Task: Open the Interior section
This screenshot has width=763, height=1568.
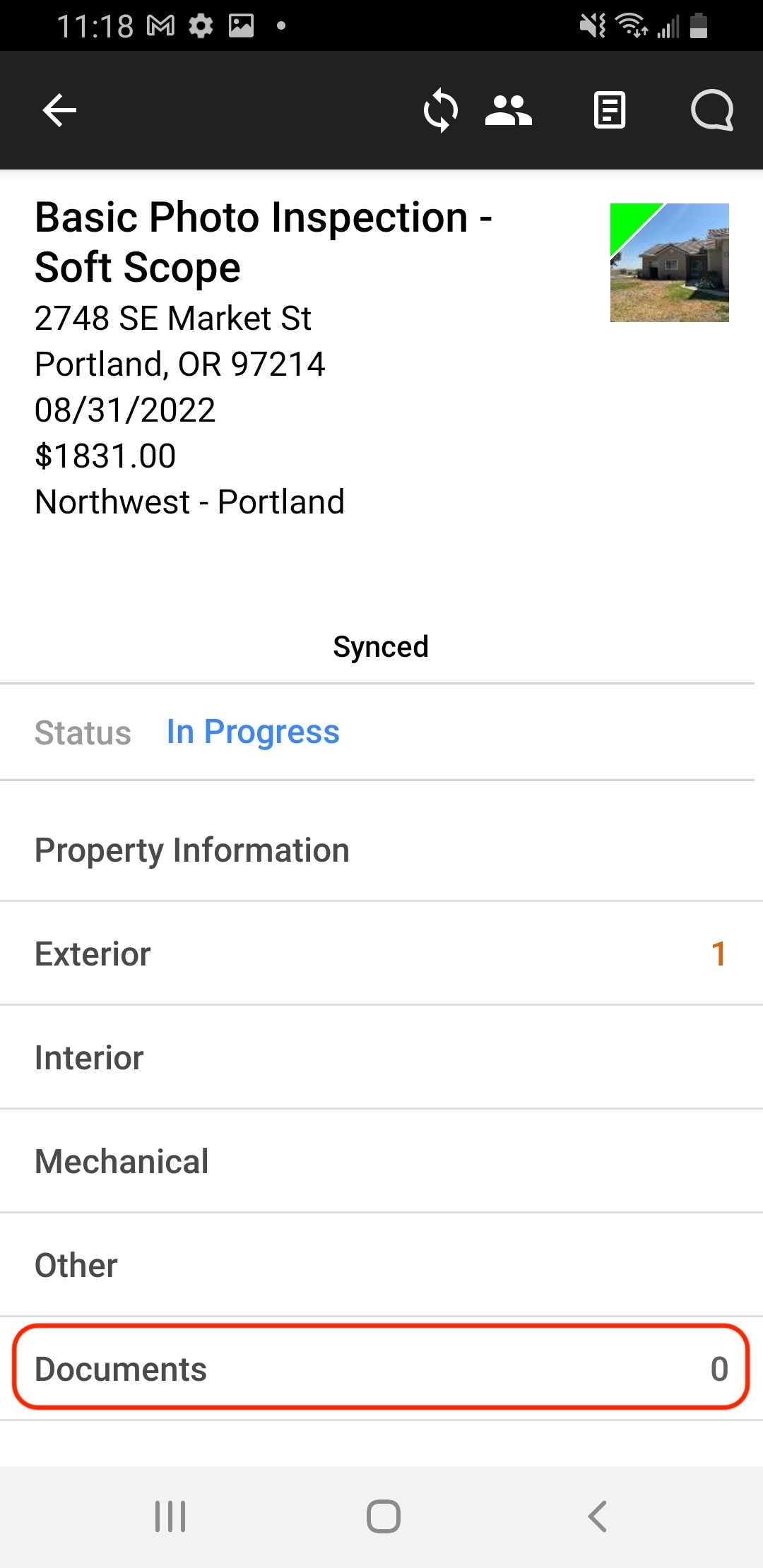Action: 381,1057
